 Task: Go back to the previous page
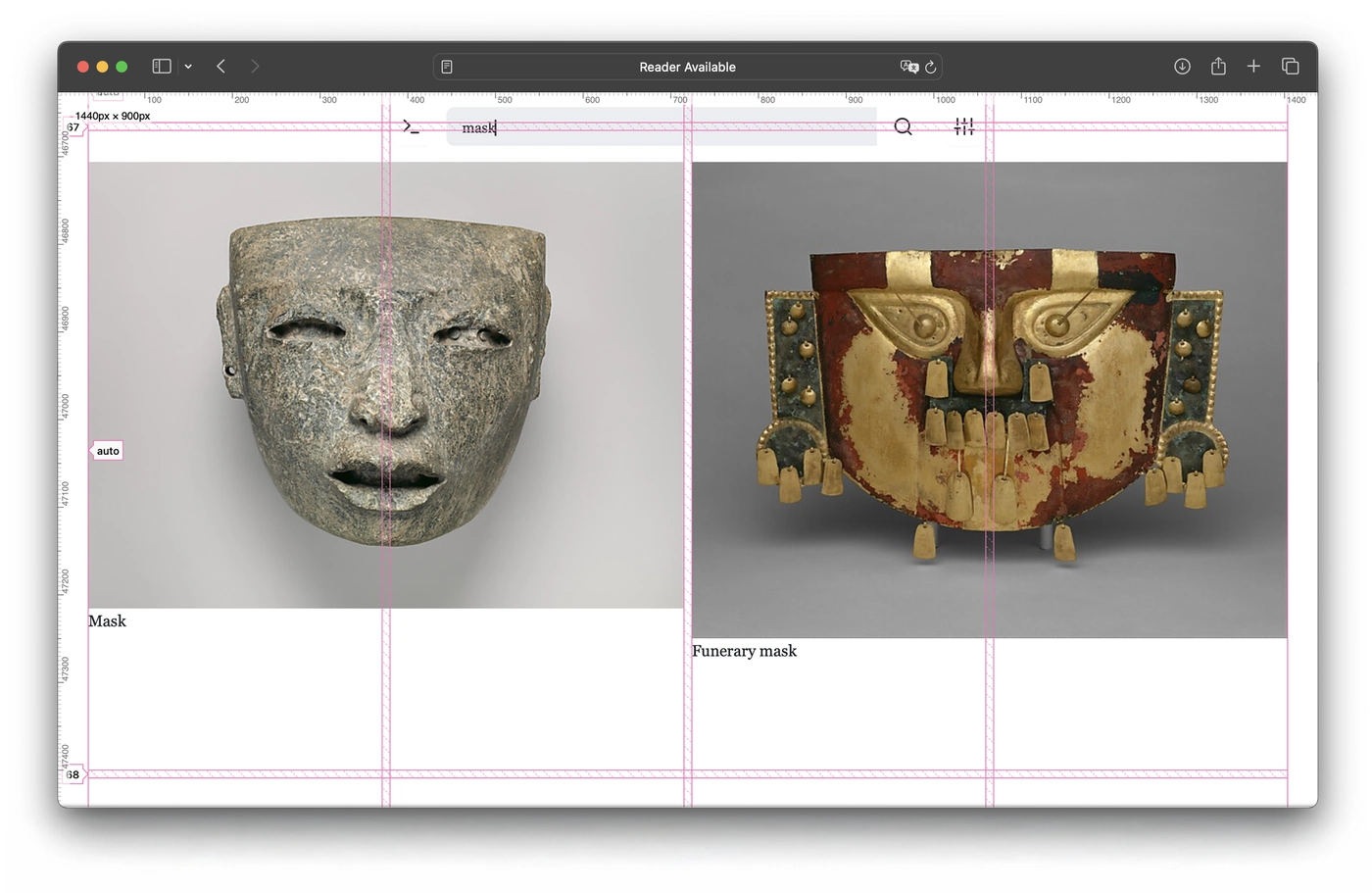(x=221, y=67)
